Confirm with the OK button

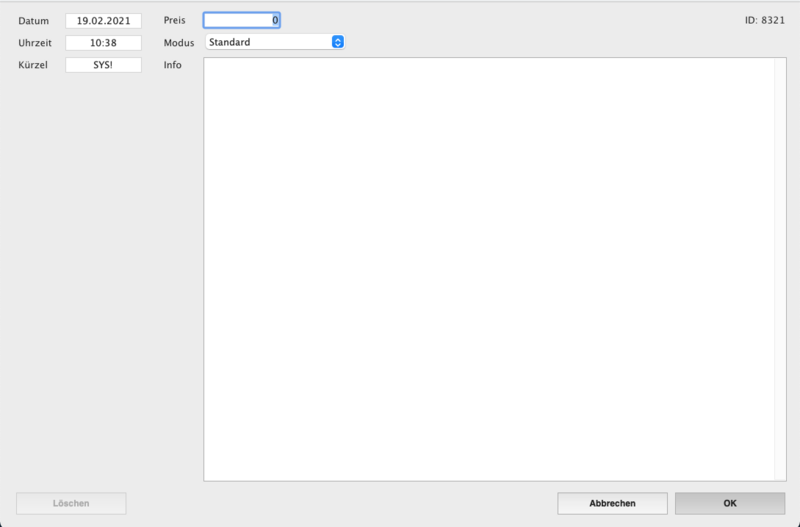coord(729,503)
